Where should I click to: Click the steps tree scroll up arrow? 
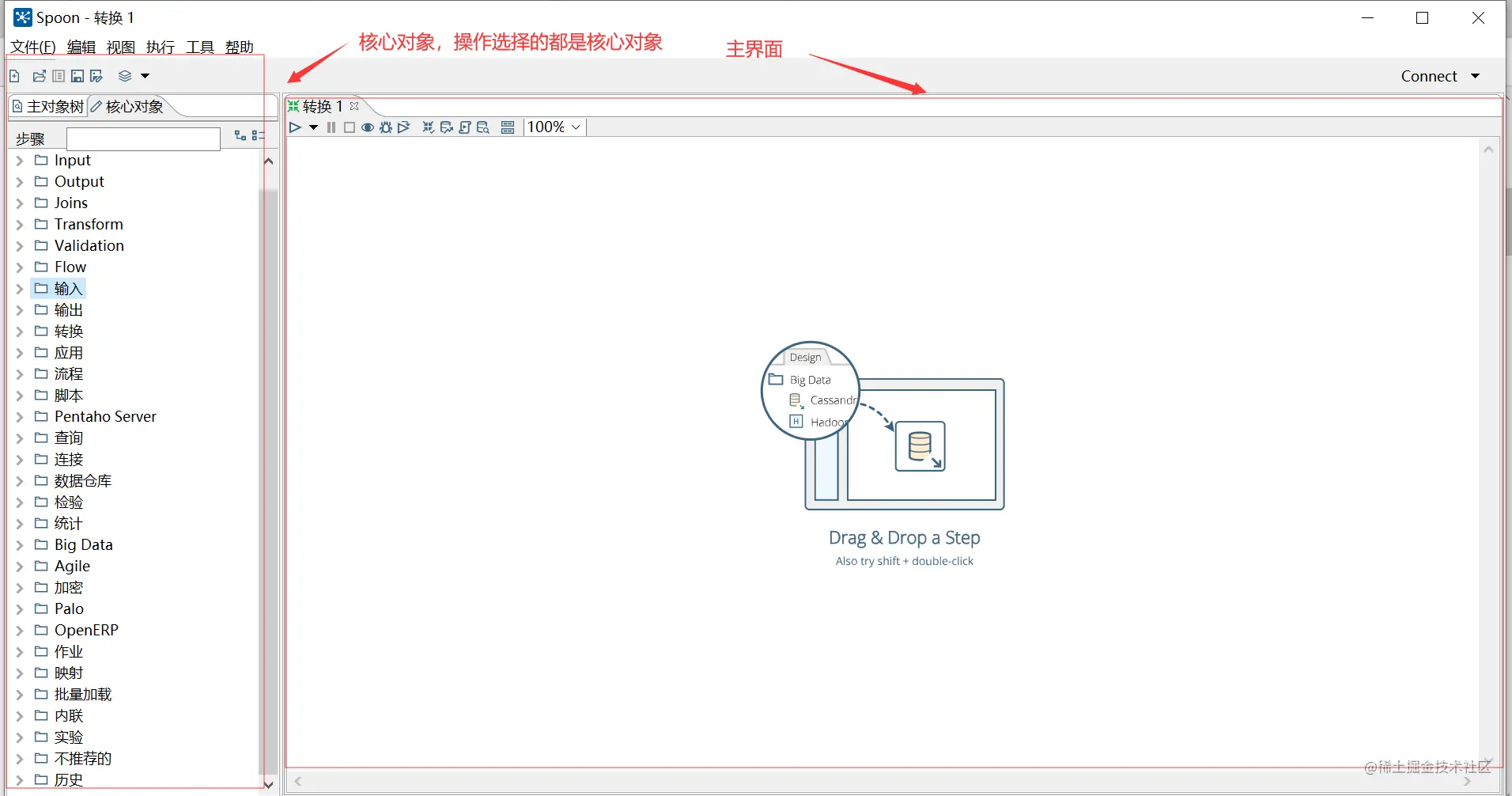(x=268, y=161)
